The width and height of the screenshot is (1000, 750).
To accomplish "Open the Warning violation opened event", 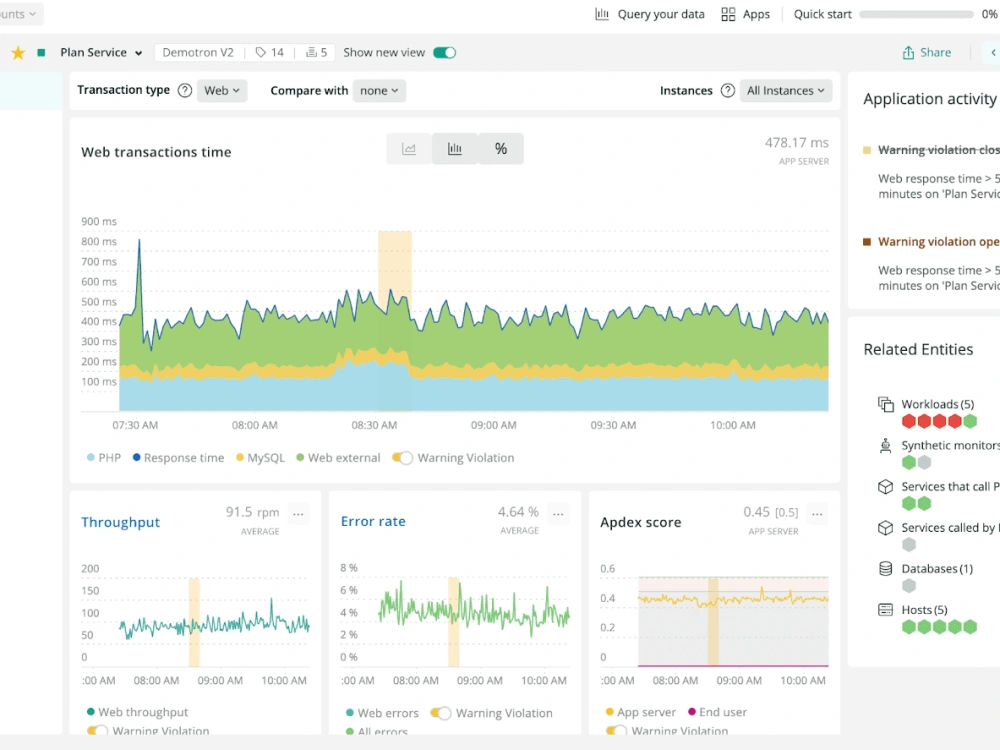I will coord(938,242).
